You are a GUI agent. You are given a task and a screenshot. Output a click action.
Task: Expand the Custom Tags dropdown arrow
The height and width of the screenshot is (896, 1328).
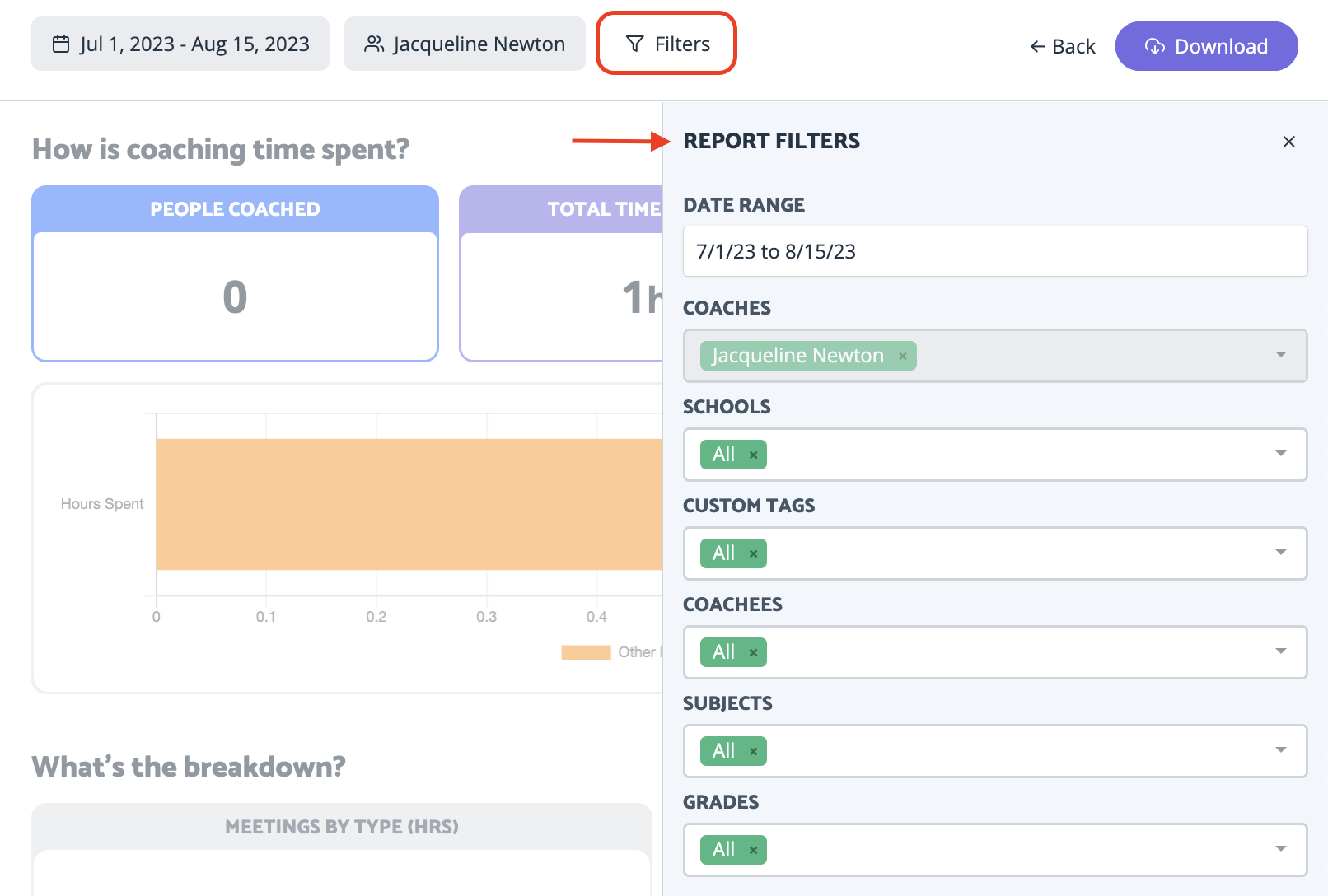coord(1281,553)
